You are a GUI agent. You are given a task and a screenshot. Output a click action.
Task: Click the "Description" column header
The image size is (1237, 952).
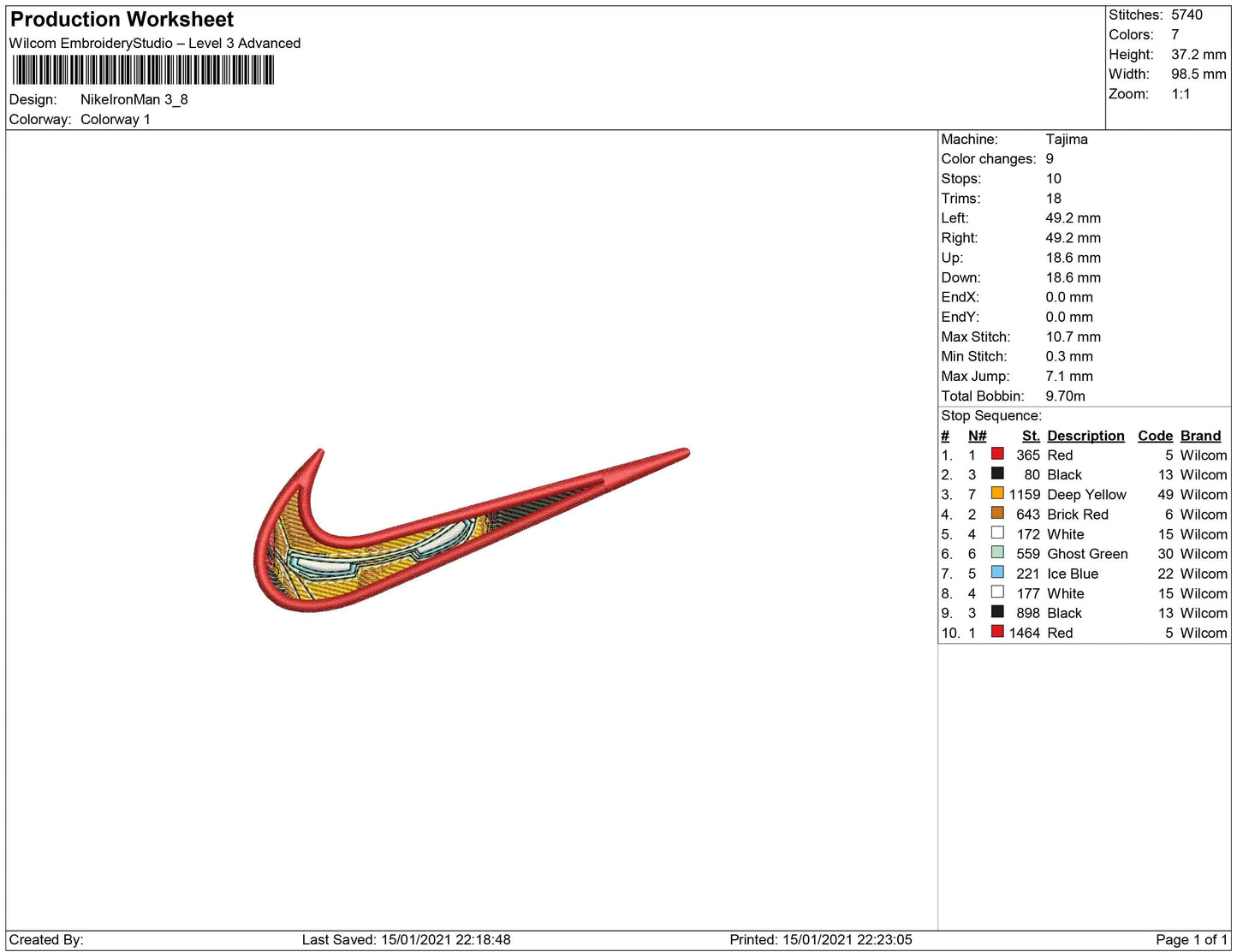click(x=1085, y=436)
